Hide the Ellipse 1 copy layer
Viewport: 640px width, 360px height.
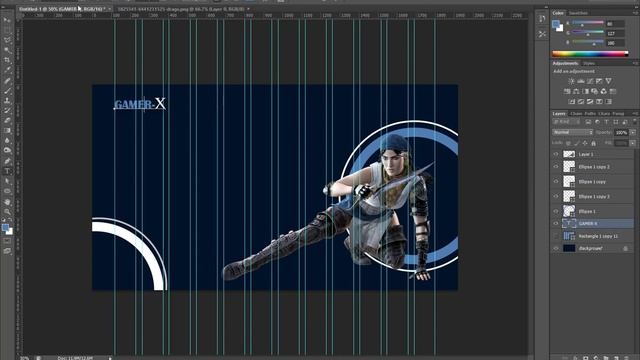[556, 182]
